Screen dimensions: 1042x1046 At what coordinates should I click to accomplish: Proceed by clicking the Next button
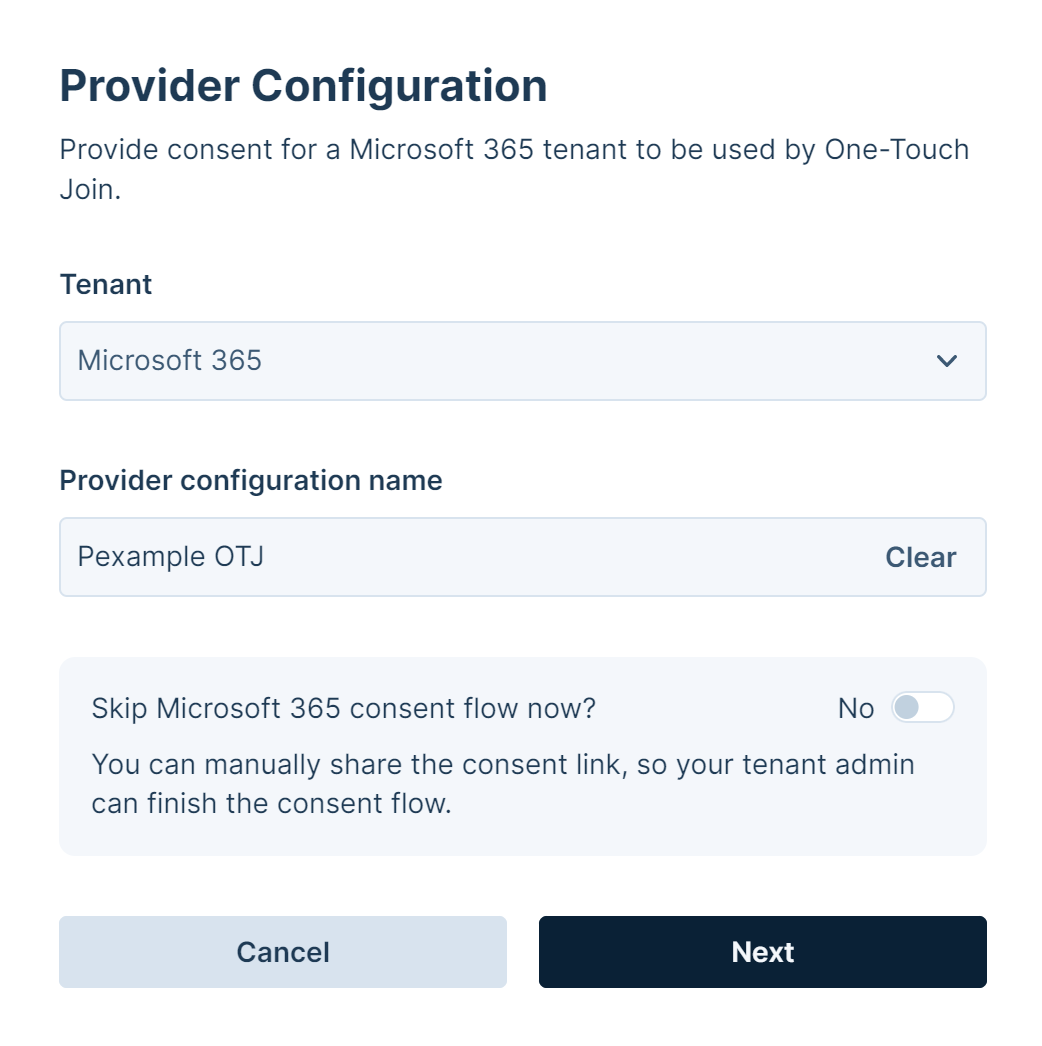[x=762, y=952]
